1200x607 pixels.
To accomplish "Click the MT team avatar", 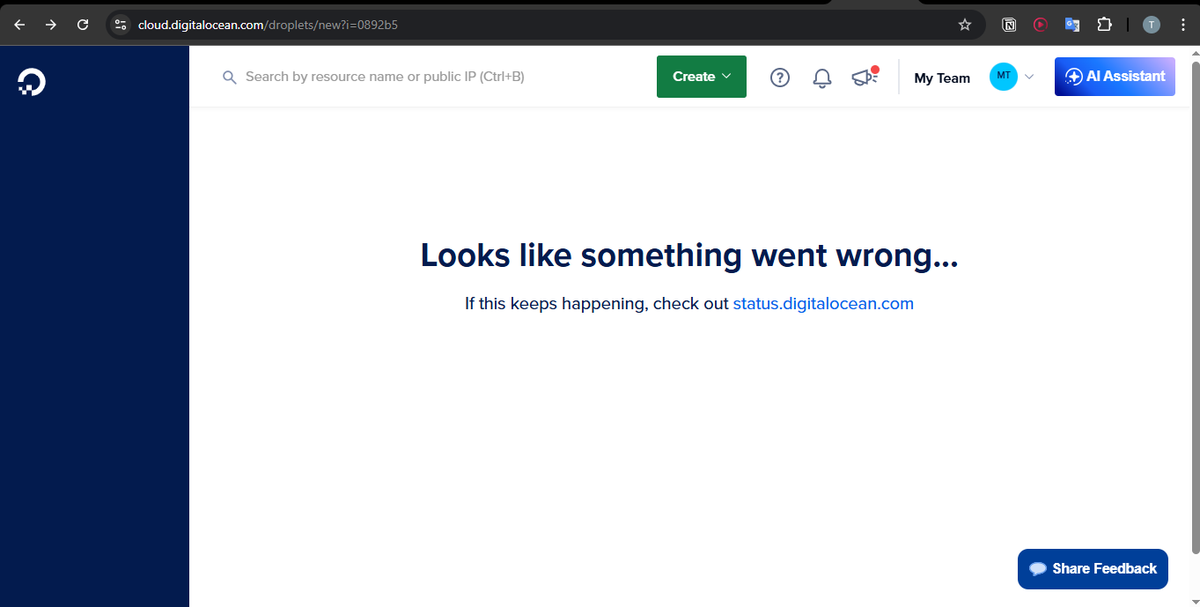I will coord(1003,77).
